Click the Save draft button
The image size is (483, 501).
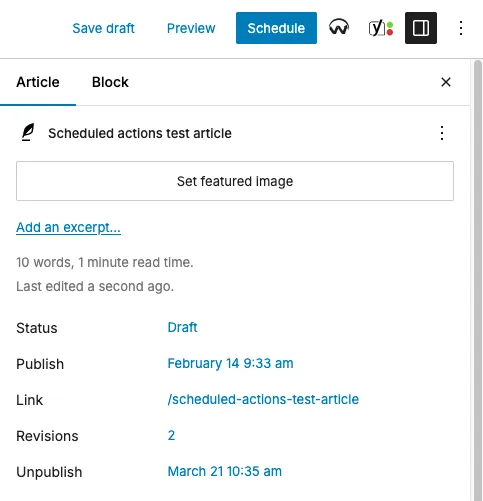(x=103, y=28)
